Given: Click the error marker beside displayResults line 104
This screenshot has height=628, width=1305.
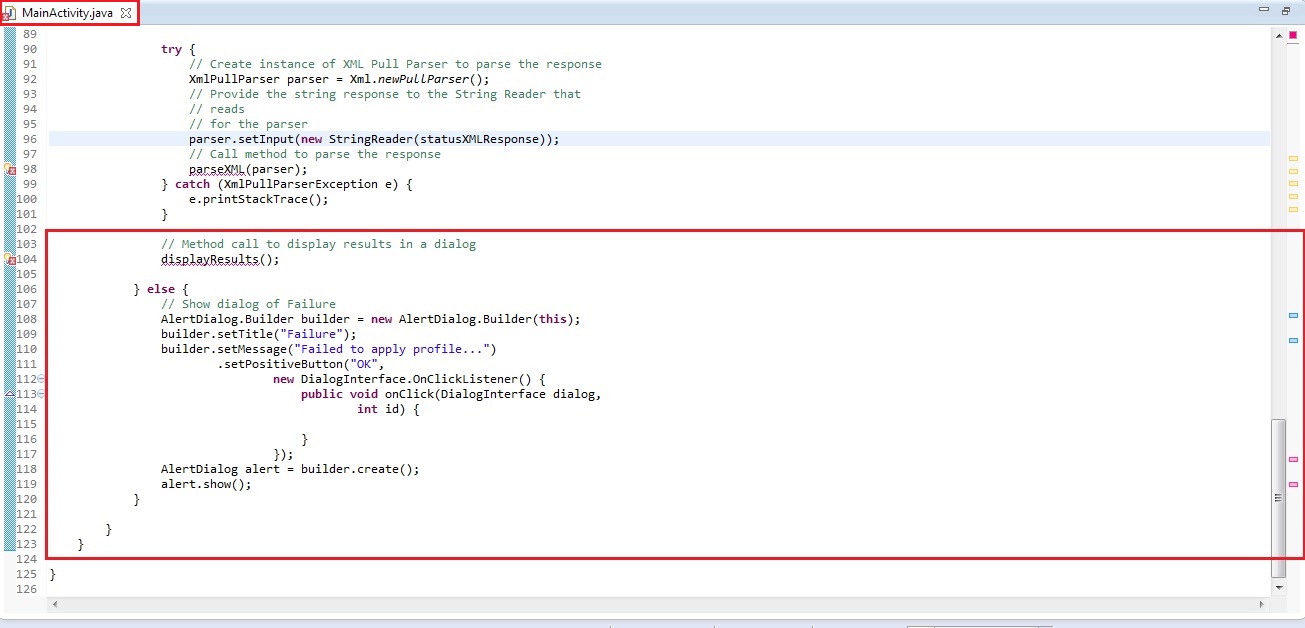Looking at the screenshot, I should click(x=9, y=260).
